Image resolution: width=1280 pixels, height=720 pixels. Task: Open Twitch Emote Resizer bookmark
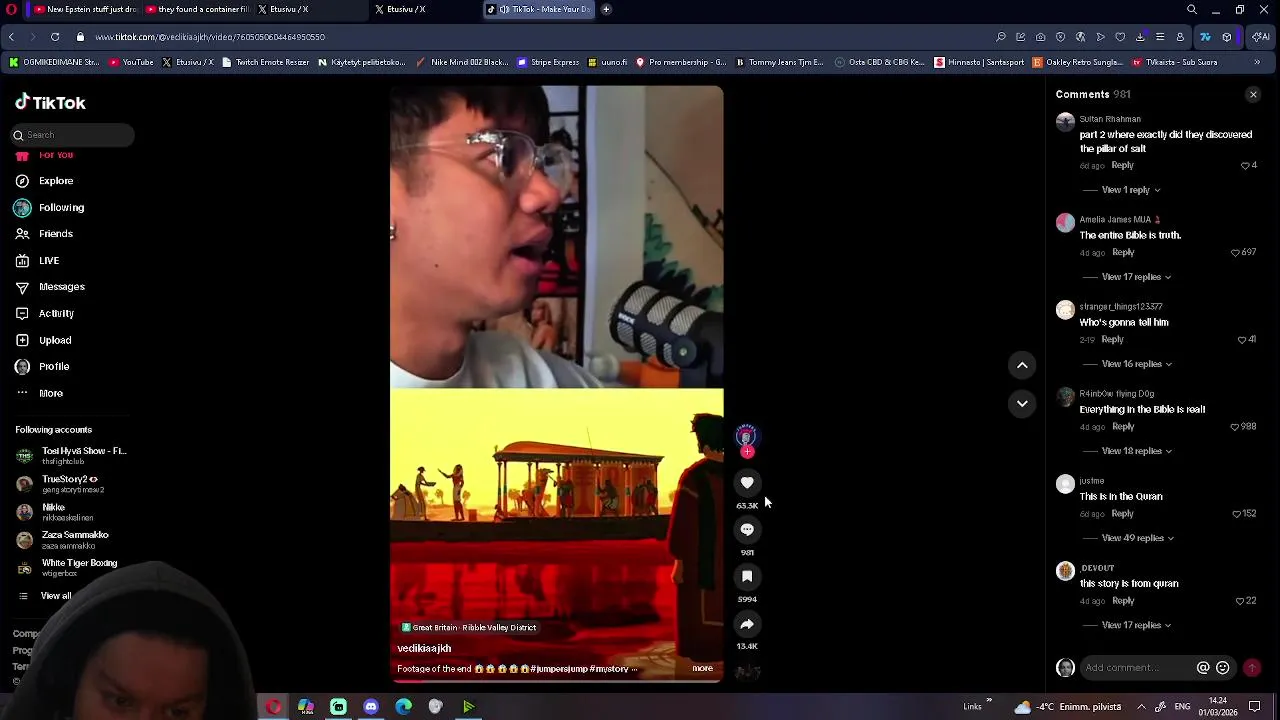(265, 62)
